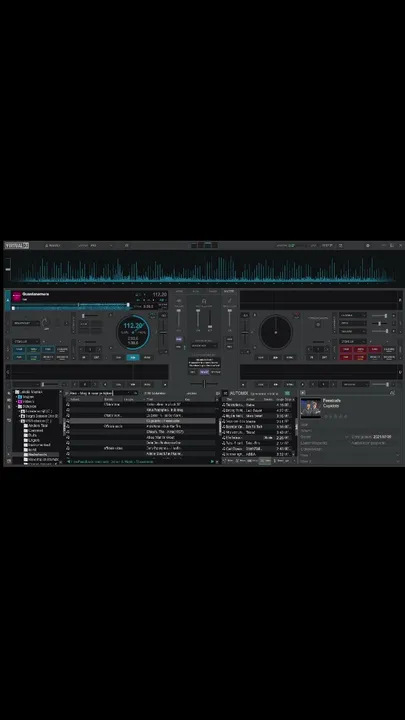405x720 pixels.
Task: Click the sidelist icon left of AUTOMIX
Action: point(225,393)
